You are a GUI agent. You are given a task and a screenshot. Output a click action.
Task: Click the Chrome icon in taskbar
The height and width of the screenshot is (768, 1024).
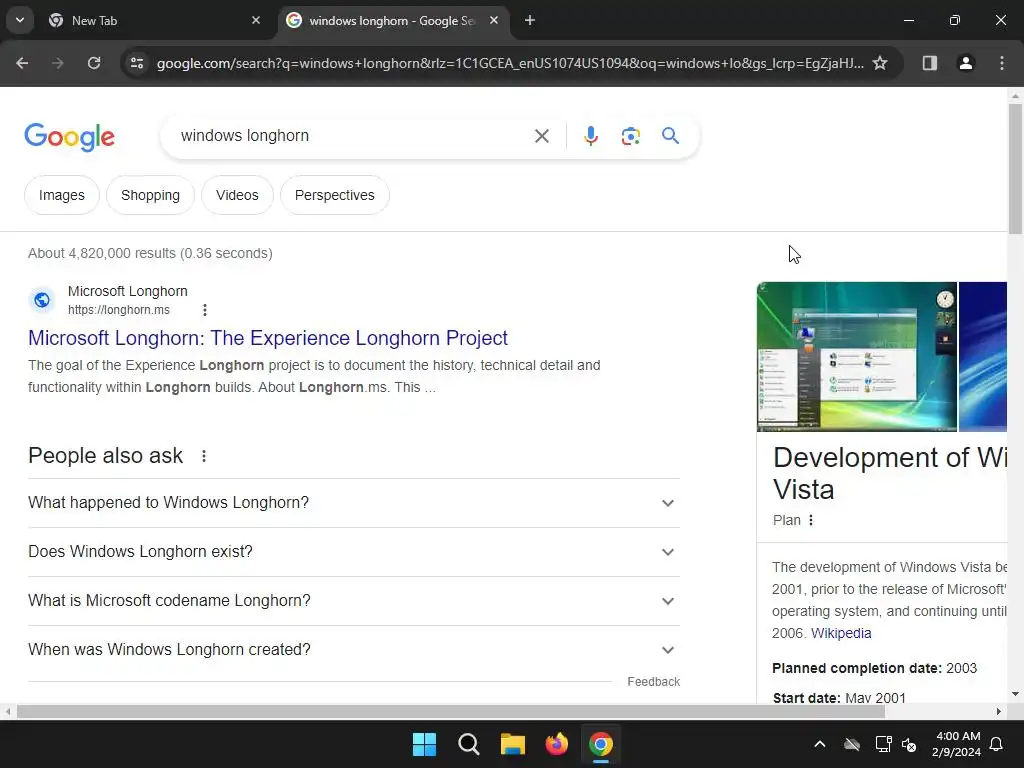click(601, 744)
